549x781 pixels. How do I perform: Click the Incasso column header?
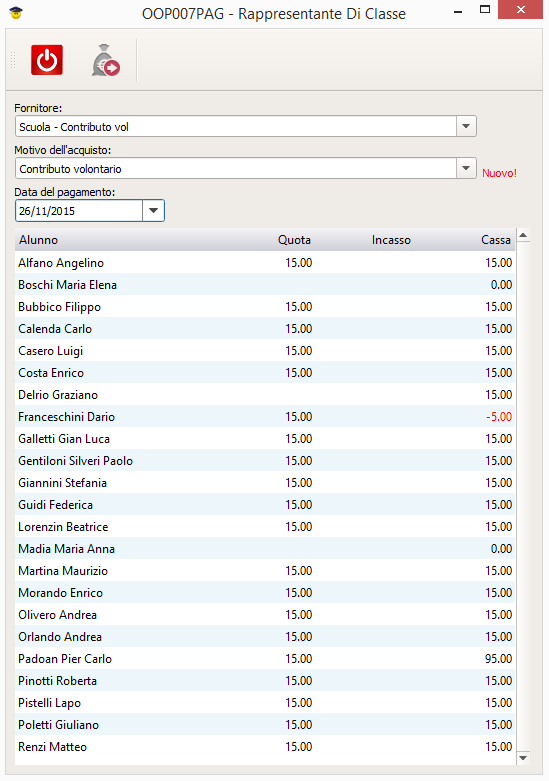tap(391, 240)
